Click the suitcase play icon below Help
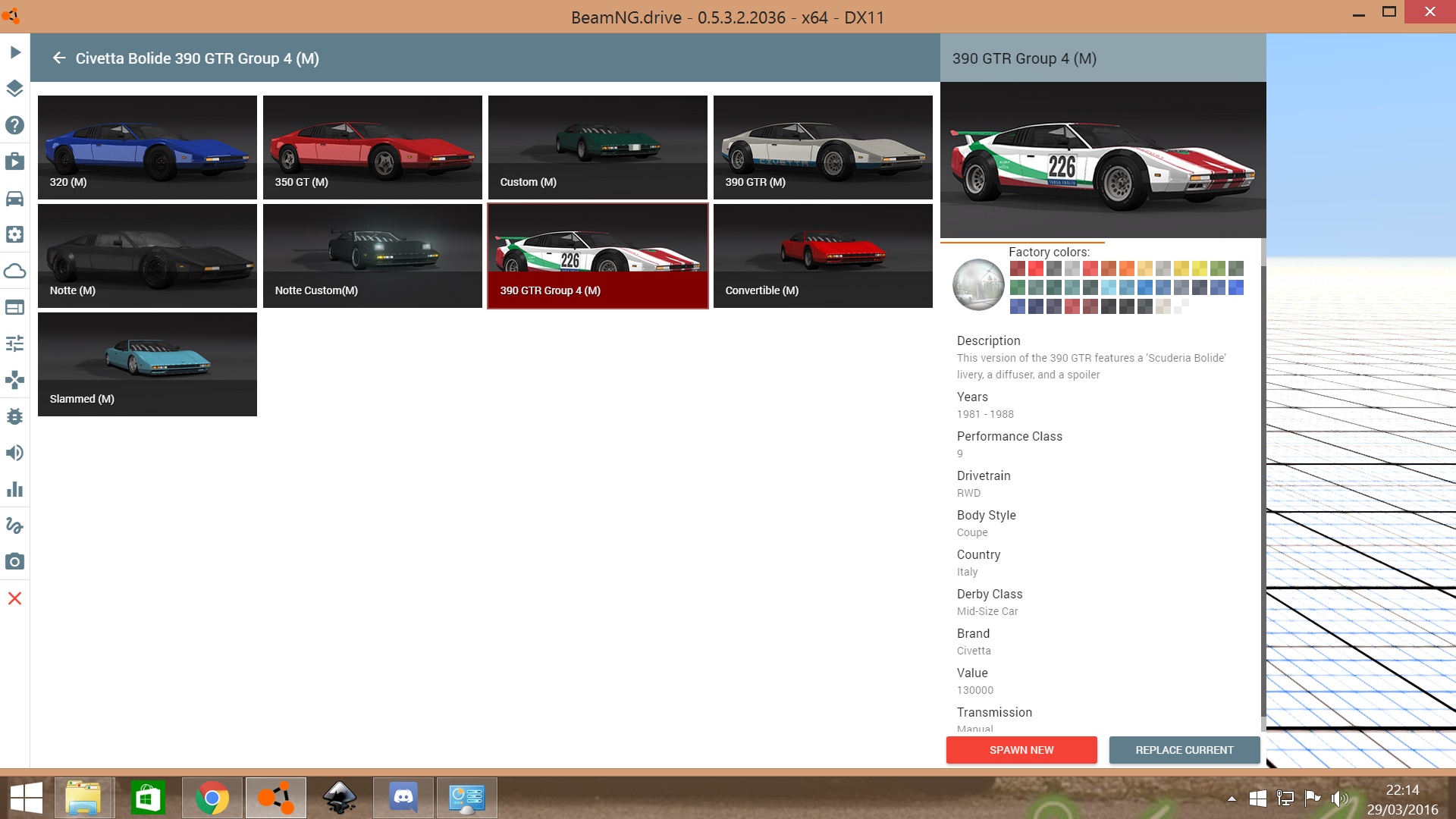 click(14, 162)
